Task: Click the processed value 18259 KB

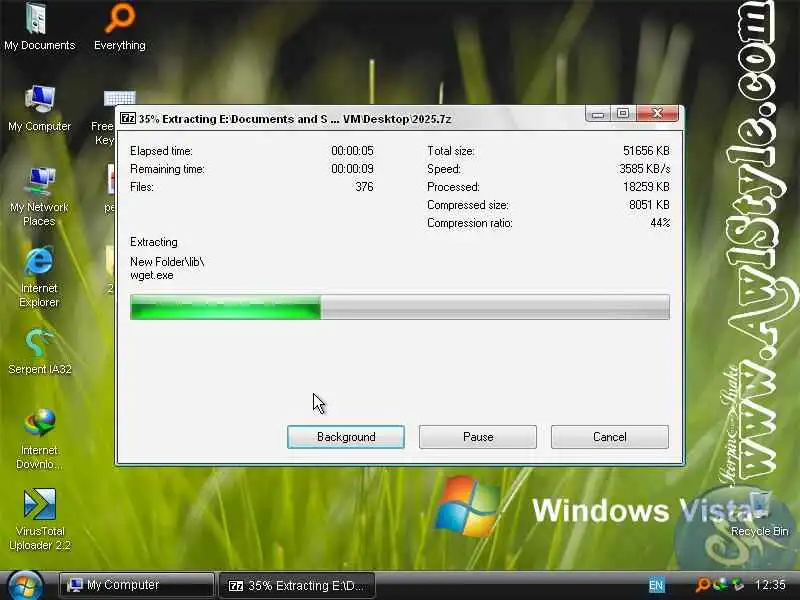Action: 646,187
